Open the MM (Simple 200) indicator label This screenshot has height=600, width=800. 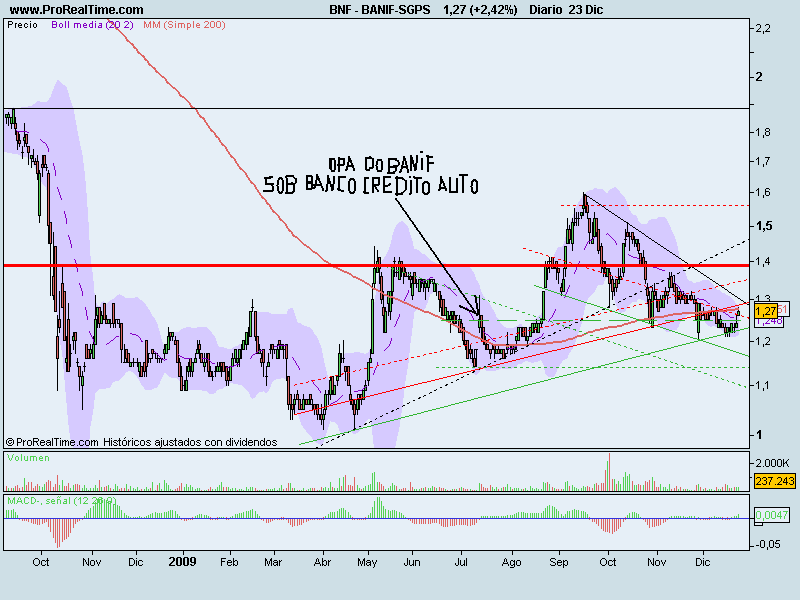[x=184, y=24]
